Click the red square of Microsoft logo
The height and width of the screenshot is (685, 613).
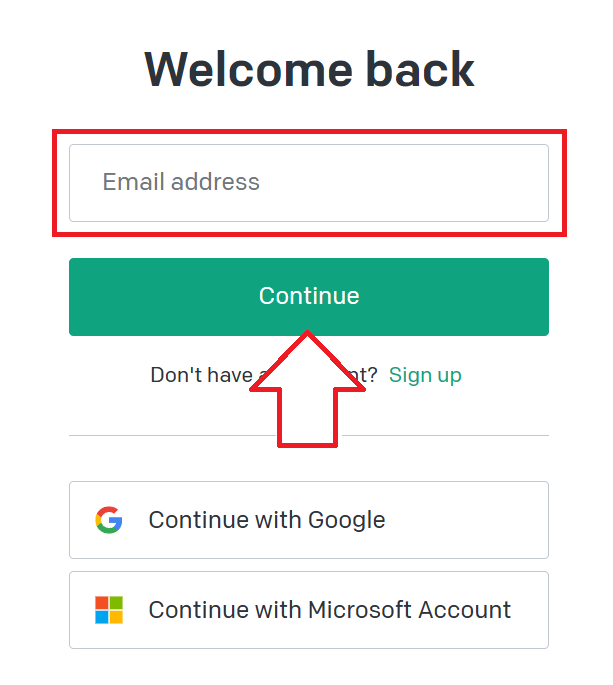coord(102,603)
